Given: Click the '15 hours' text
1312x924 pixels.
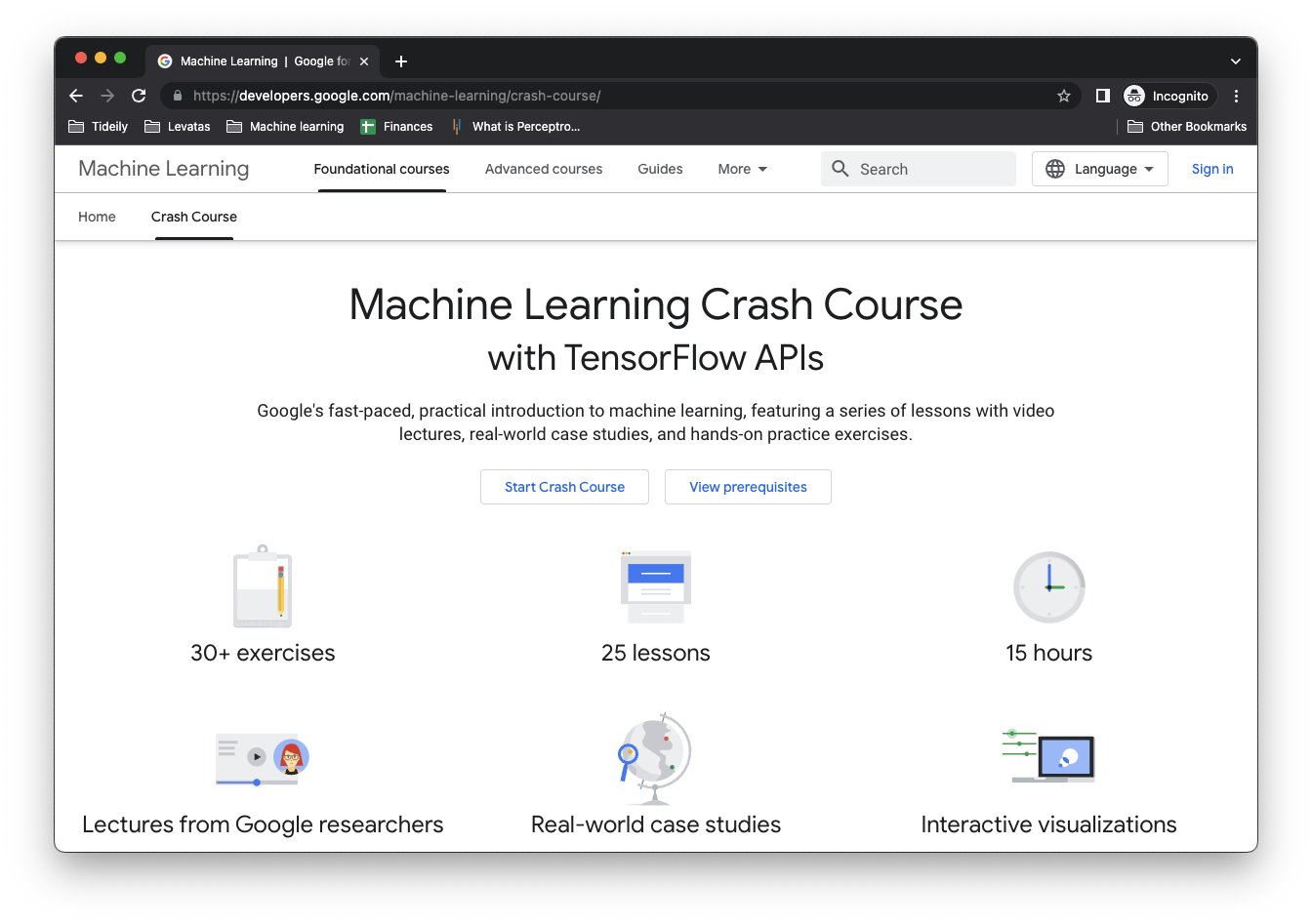Looking at the screenshot, I should 1049,653.
